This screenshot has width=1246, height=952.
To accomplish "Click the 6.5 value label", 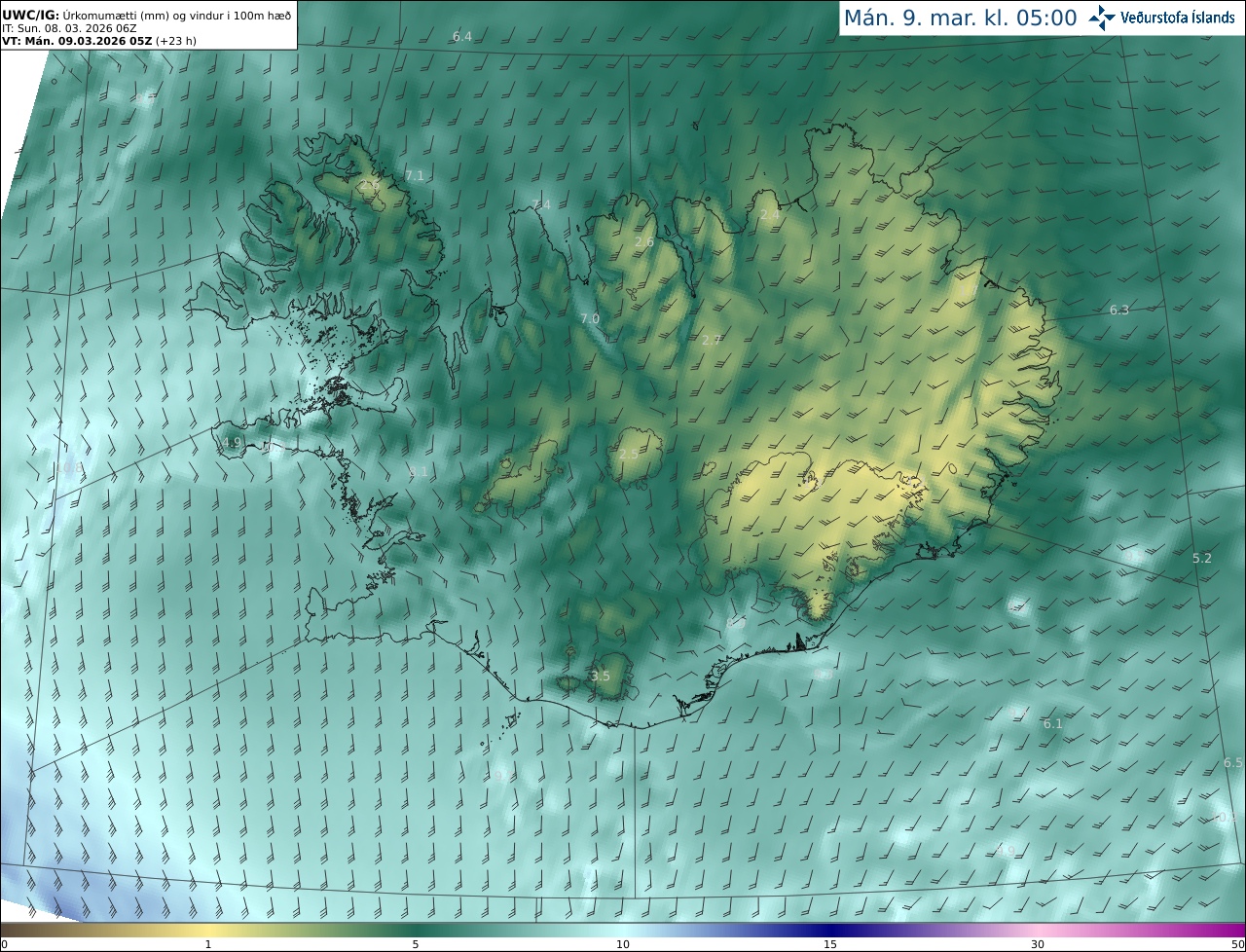I will tap(1233, 762).
